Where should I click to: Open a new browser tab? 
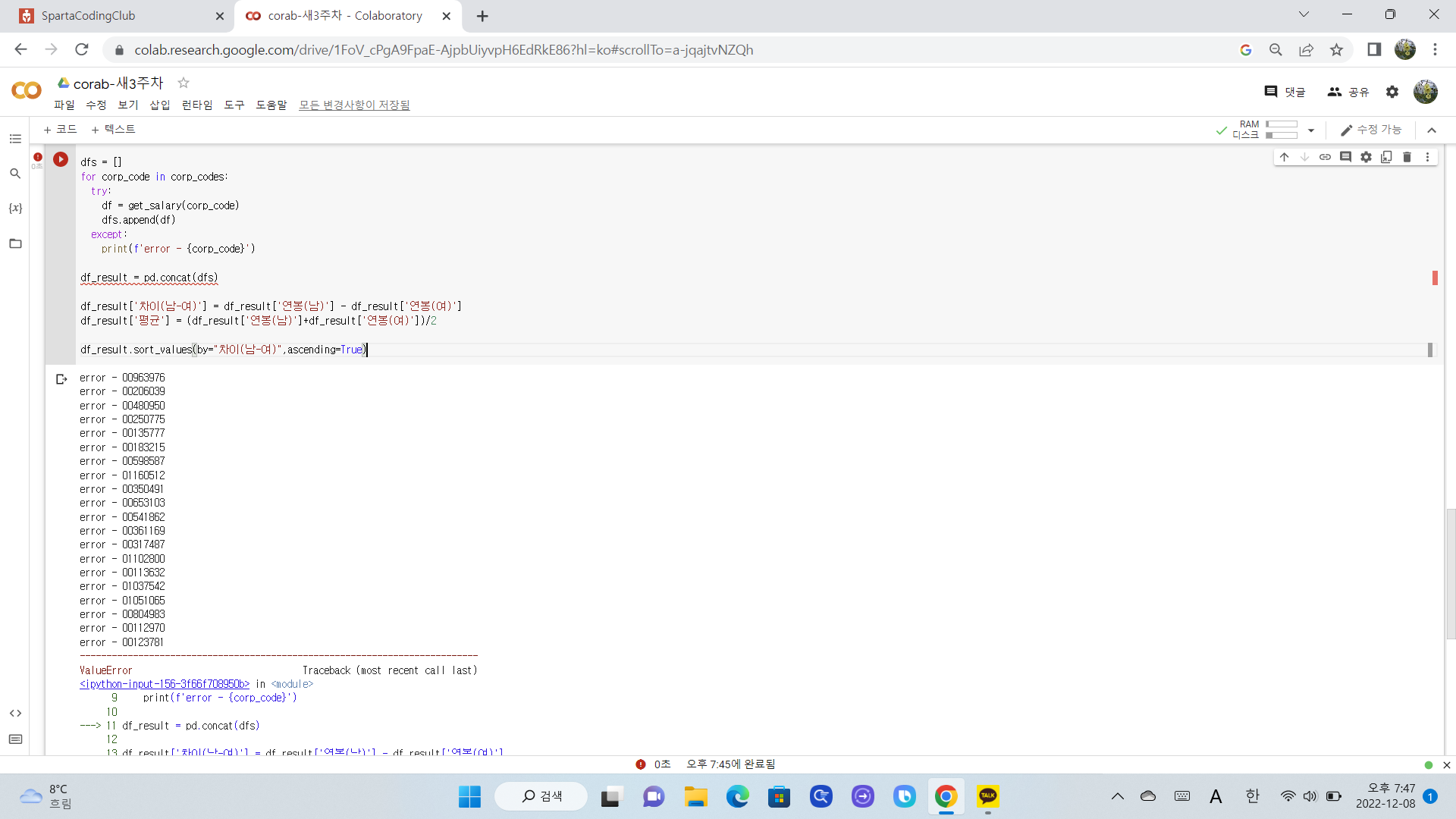click(x=482, y=16)
